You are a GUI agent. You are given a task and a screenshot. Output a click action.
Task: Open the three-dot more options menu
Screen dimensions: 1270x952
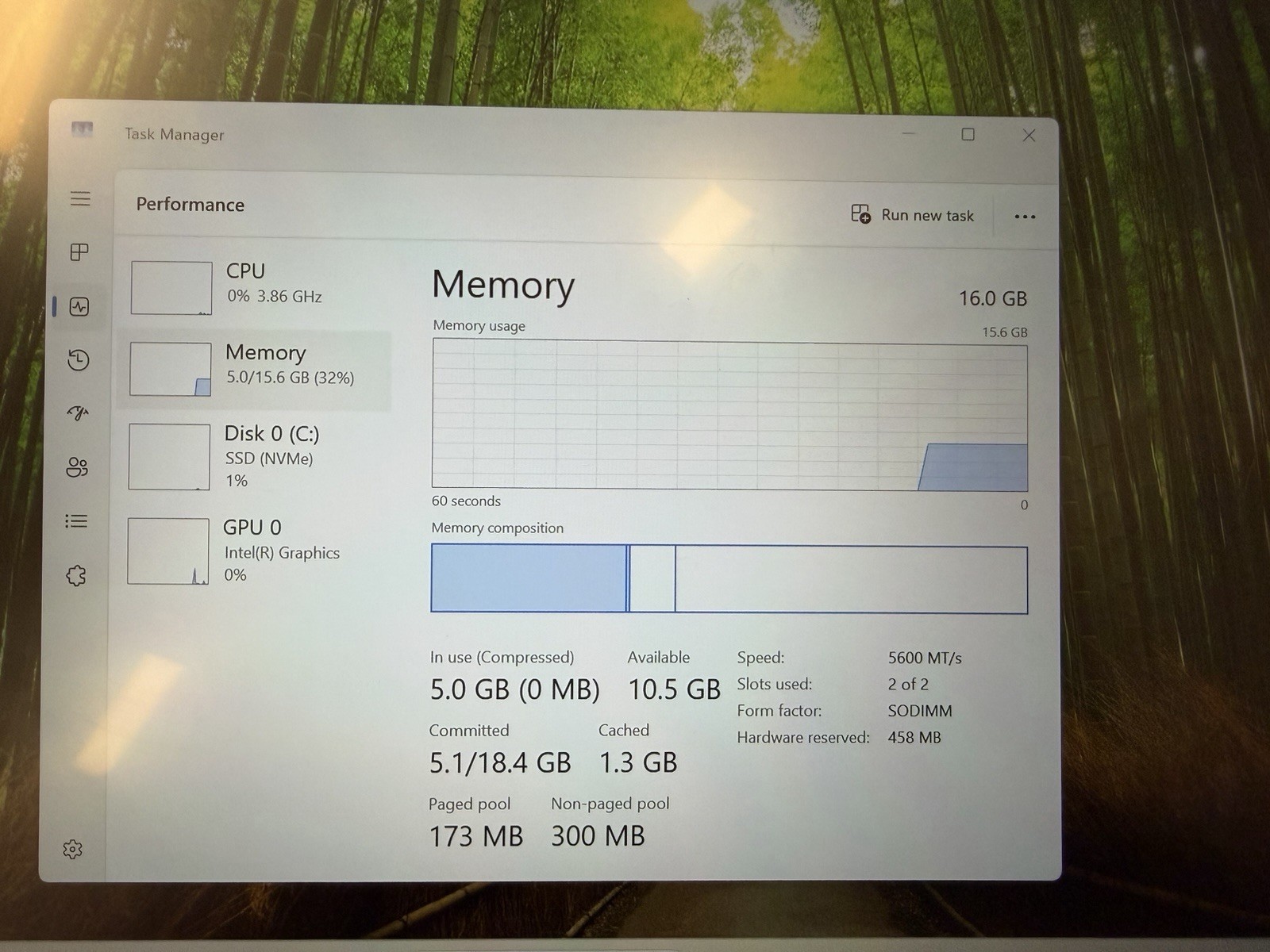(x=1025, y=217)
